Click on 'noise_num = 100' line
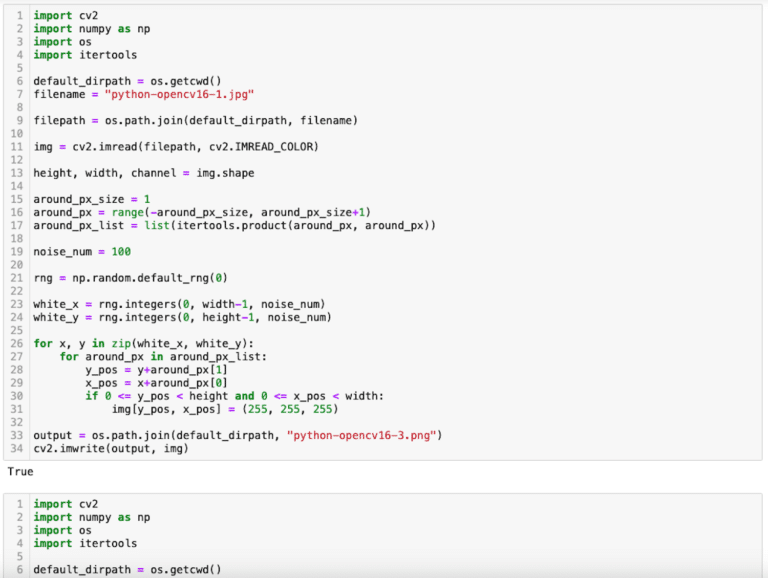The width and height of the screenshot is (768, 578). click(82, 251)
